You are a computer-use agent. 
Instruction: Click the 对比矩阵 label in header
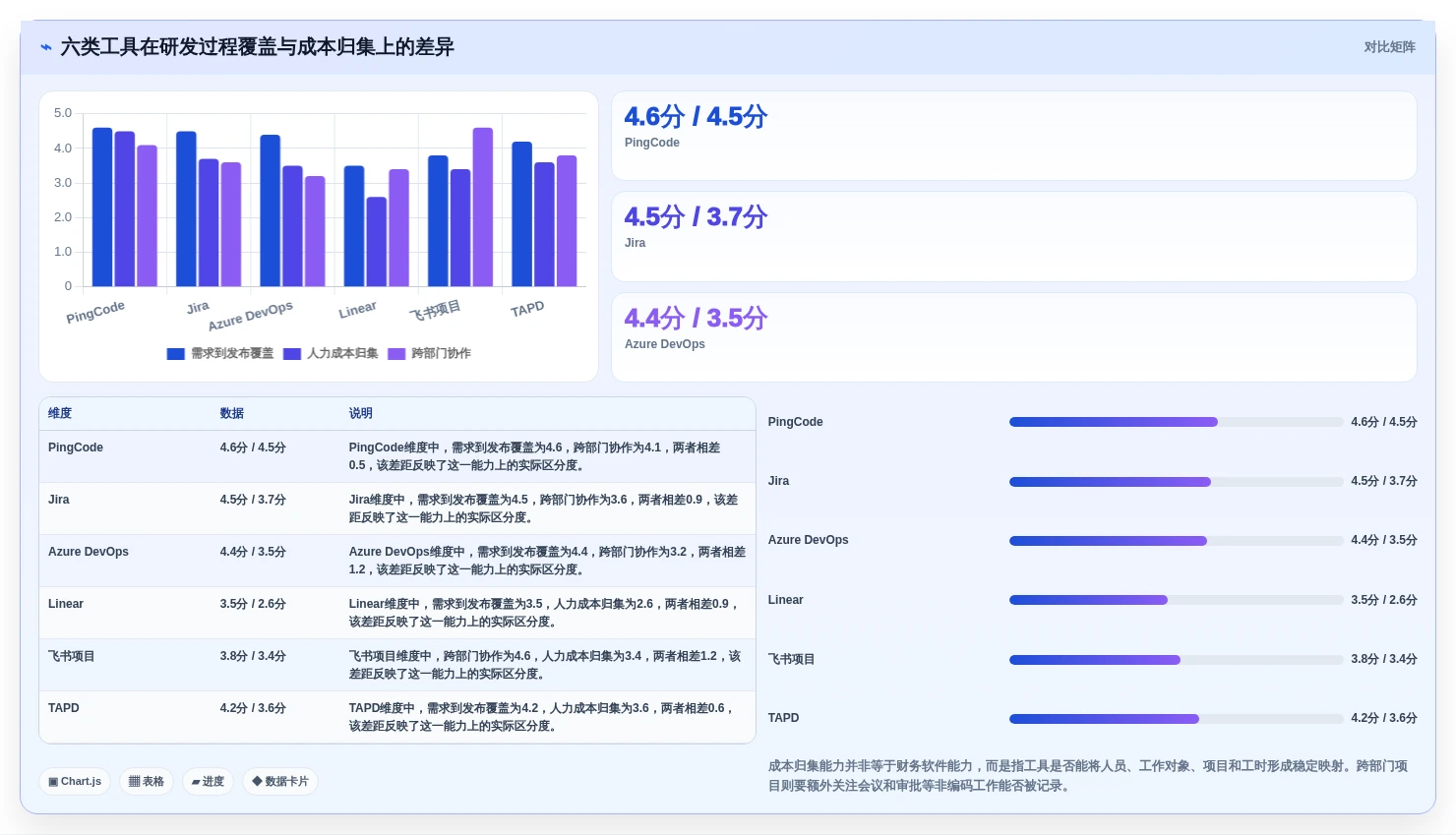pos(1389,47)
